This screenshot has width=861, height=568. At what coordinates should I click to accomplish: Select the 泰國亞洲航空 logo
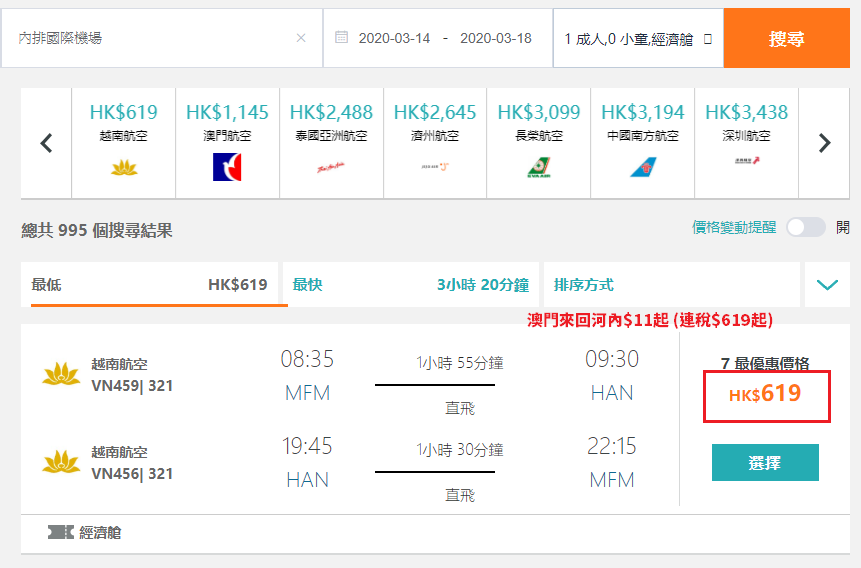(x=331, y=167)
